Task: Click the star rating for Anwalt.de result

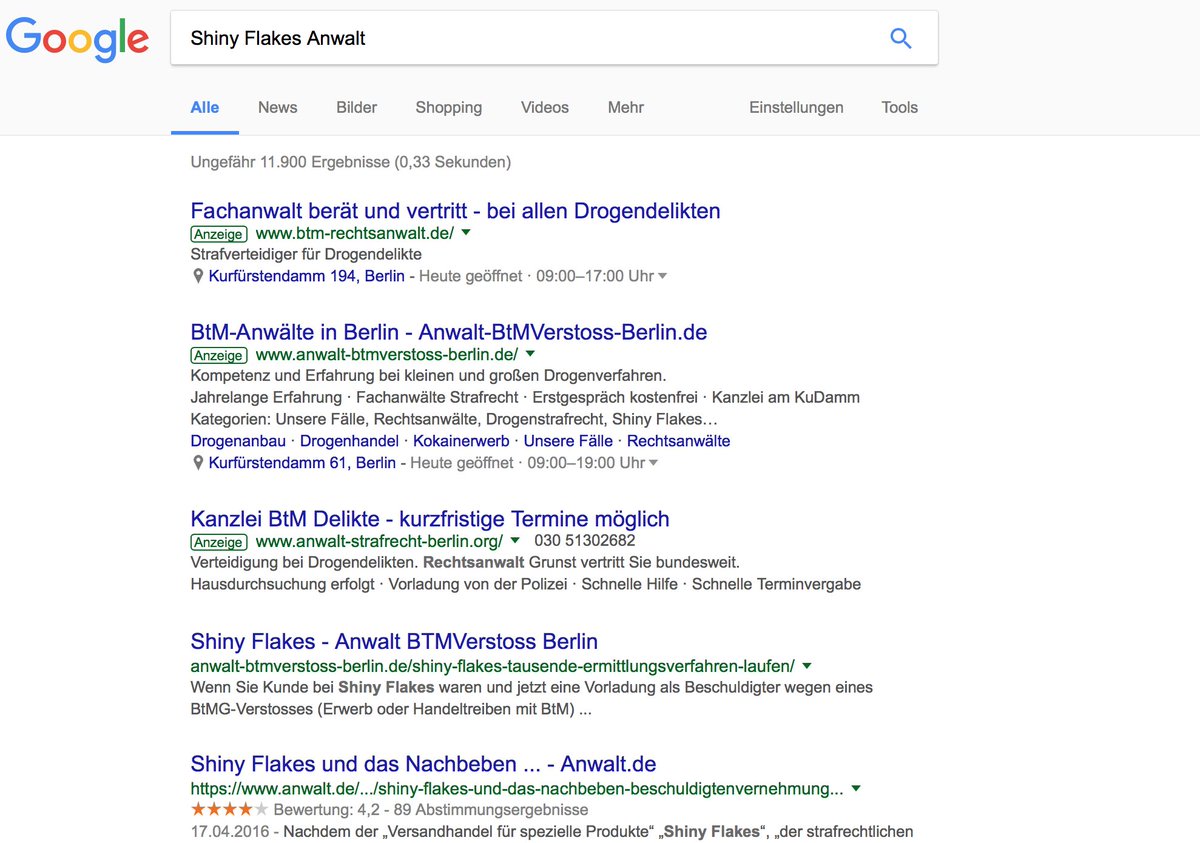Action: click(x=229, y=809)
